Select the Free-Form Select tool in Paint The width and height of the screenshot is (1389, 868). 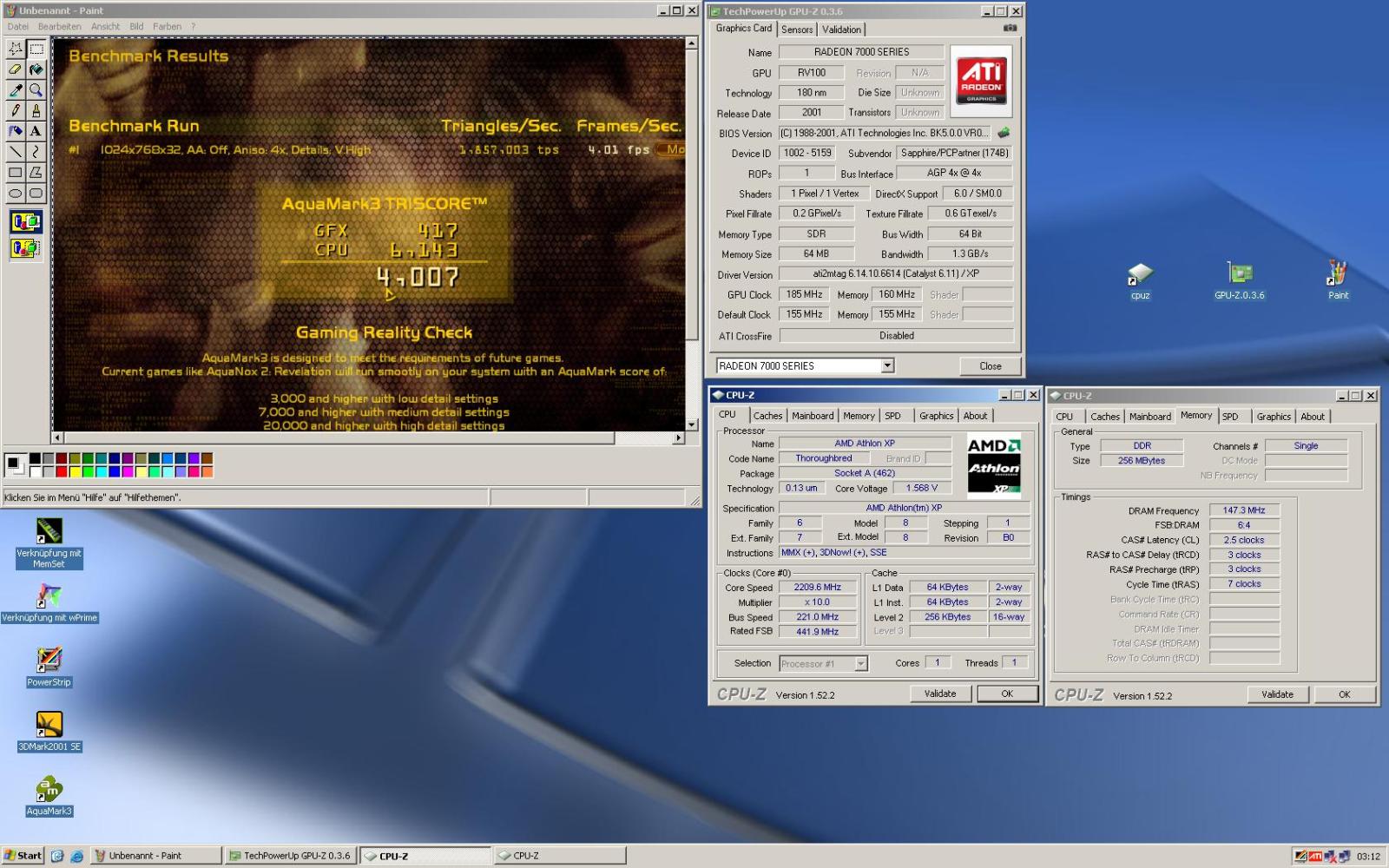coord(16,49)
